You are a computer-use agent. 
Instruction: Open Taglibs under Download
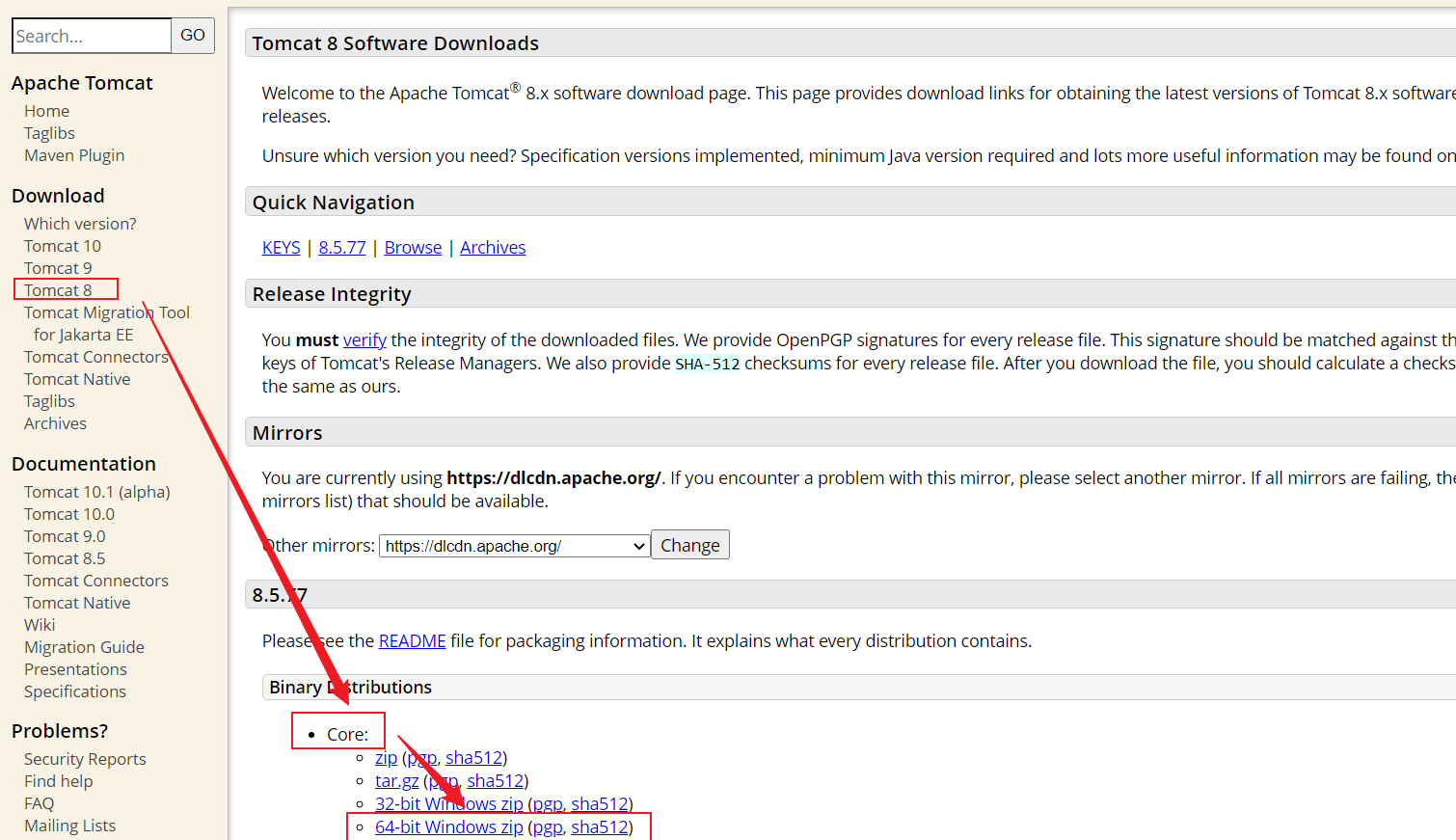tap(49, 401)
